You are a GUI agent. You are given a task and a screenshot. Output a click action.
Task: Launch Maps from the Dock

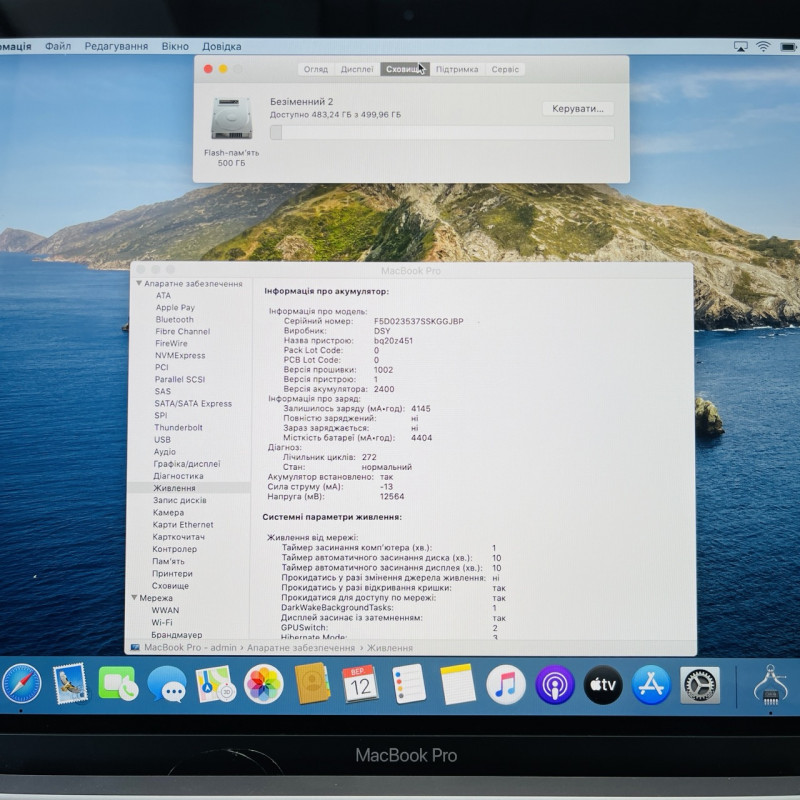click(x=215, y=684)
